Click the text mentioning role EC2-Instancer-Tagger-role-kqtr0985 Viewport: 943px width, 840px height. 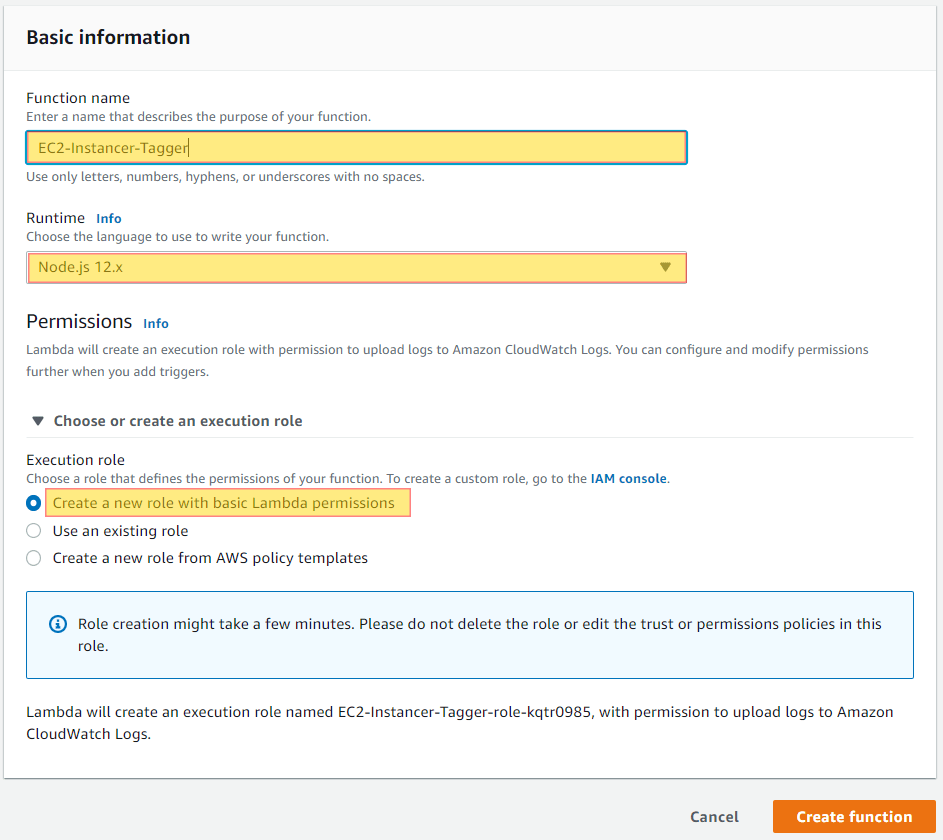459,723
